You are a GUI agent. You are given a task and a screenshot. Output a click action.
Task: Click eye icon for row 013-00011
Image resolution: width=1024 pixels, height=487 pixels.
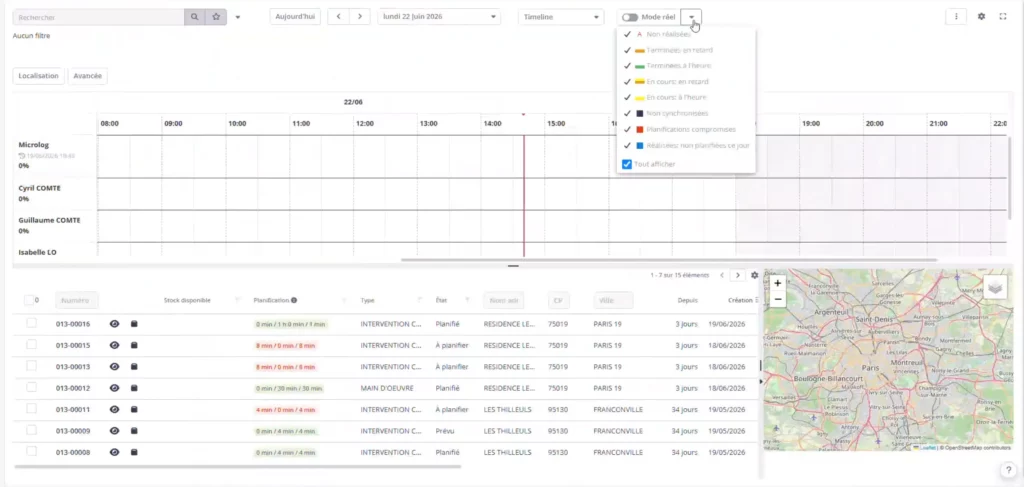pyautogui.click(x=114, y=409)
